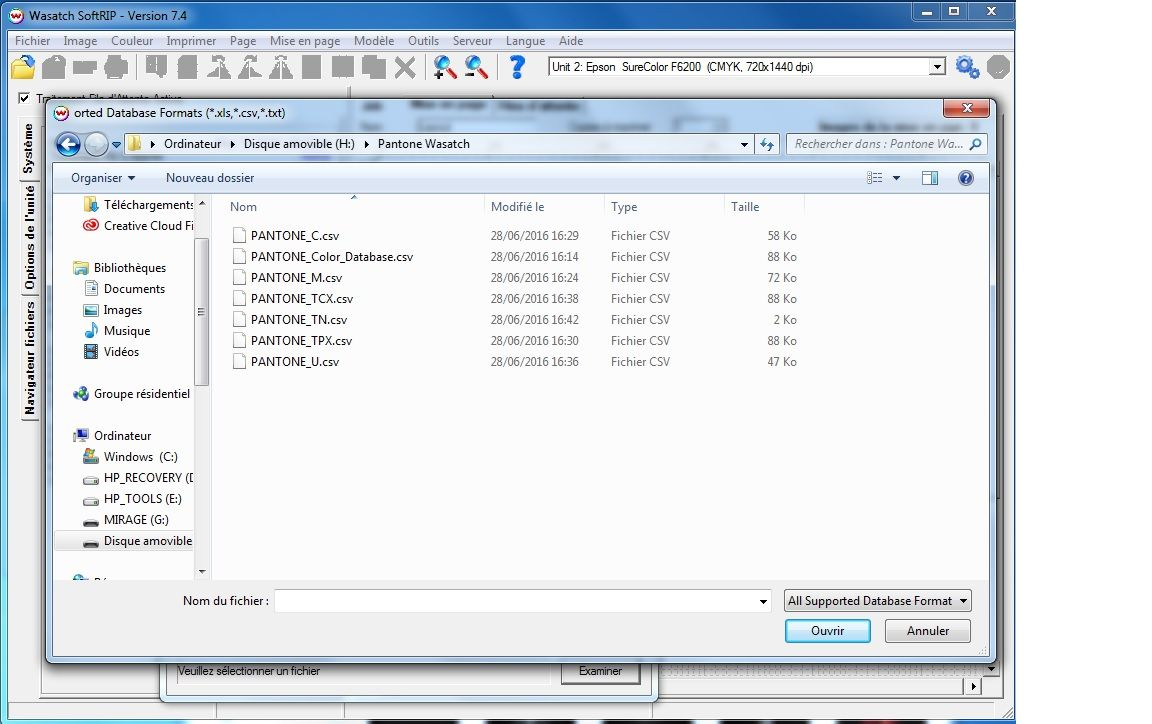The width and height of the screenshot is (1152, 724).
Task: Open All Supported Database Format combo
Action: point(878,601)
